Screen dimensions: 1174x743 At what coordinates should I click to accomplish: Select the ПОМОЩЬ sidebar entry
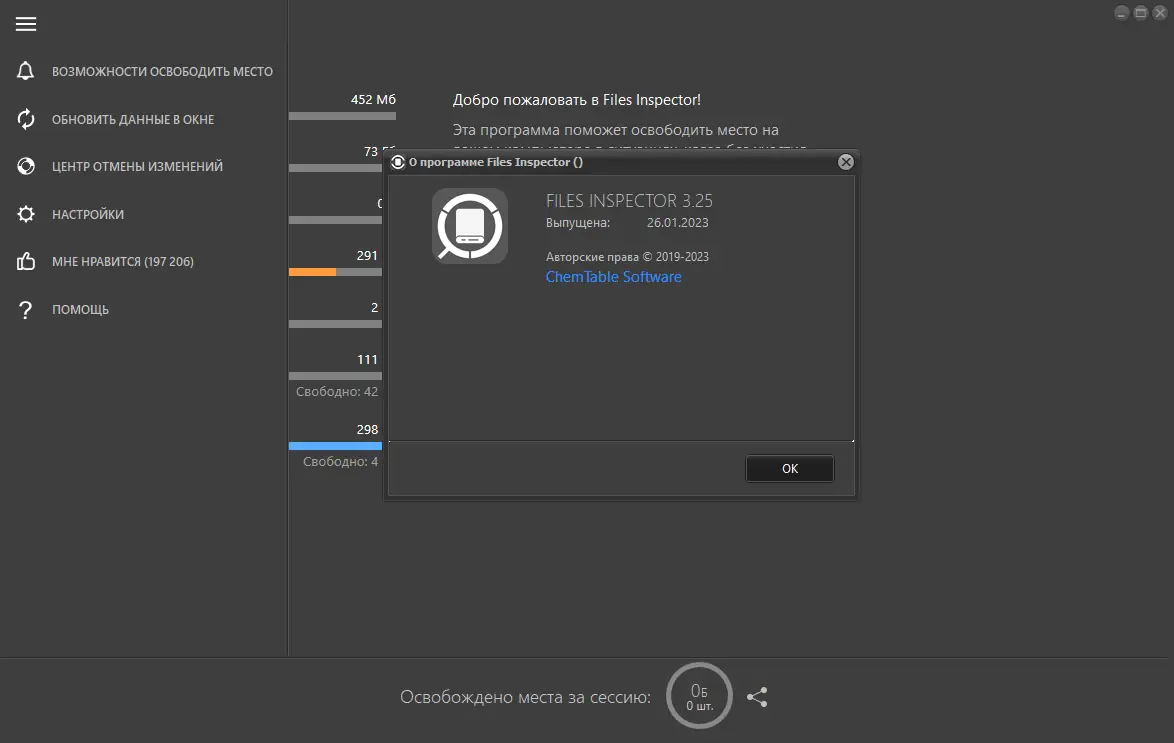(x=80, y=309)
